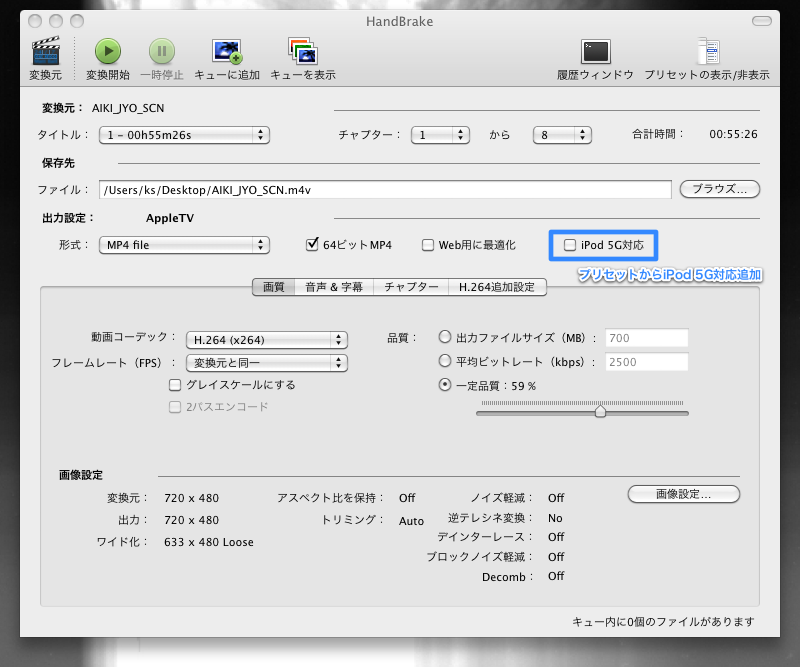Enable the iPod 5G対応 checkbox
The height and width of the screenshot is (667, 800).
[x=570, y=245]
